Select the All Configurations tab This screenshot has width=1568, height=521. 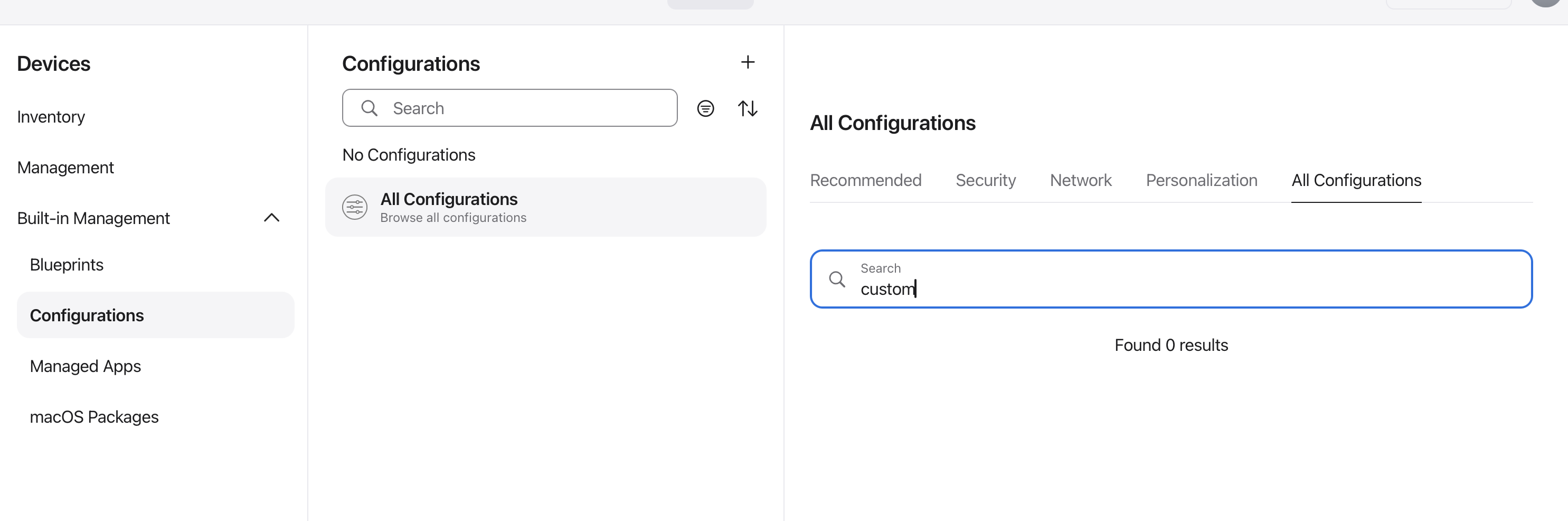coord(1356,180)
